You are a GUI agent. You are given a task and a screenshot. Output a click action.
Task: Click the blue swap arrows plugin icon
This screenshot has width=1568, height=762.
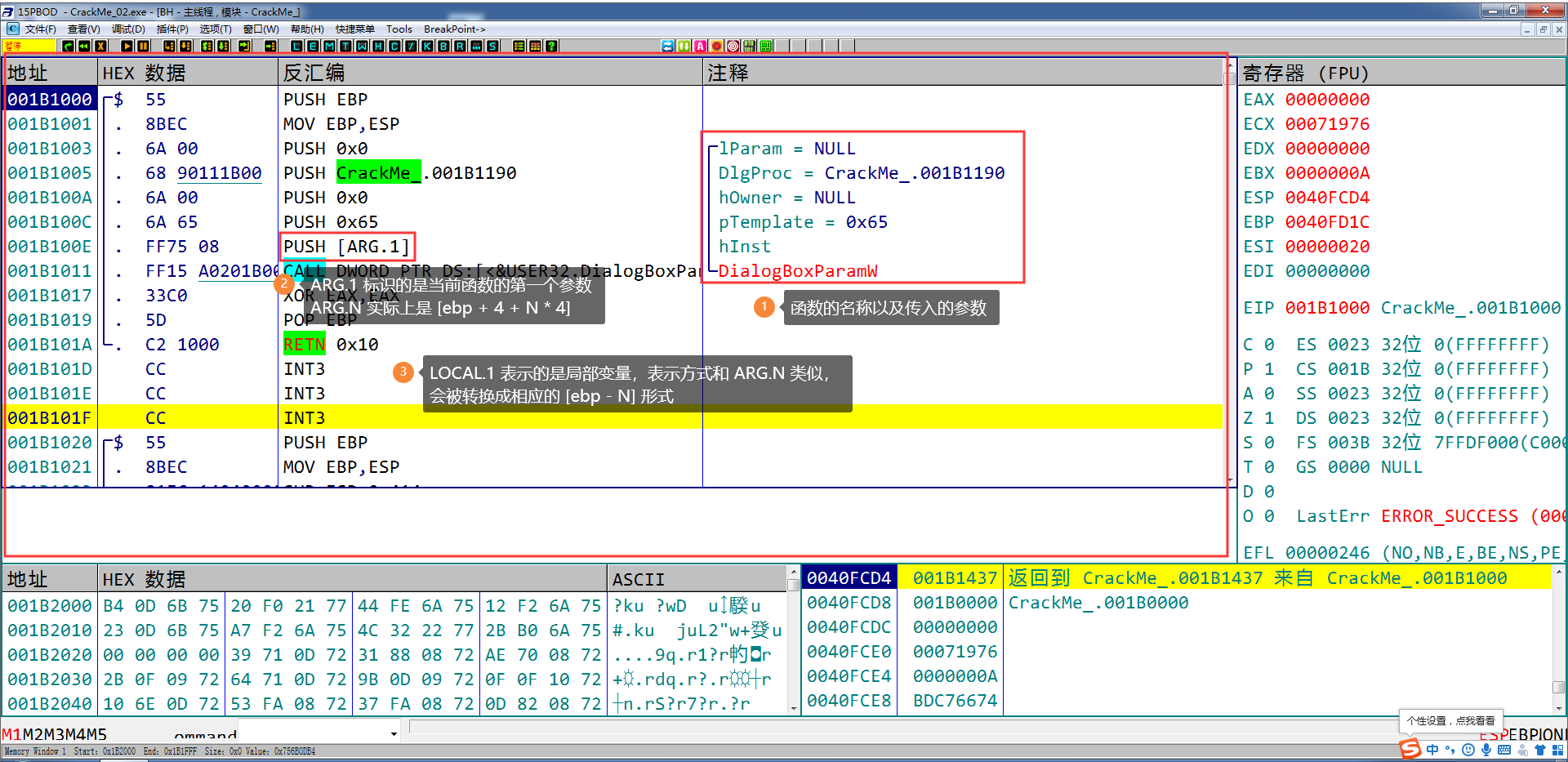pos(668,46)
